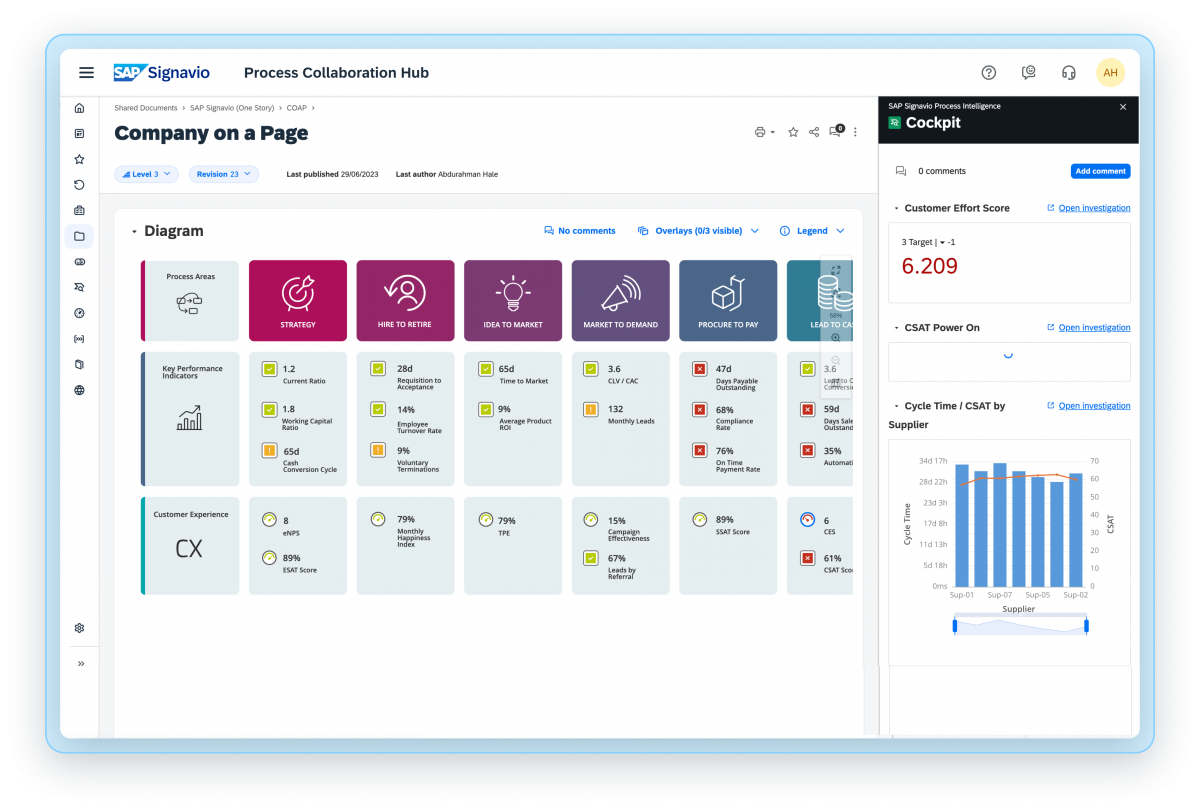Open the Level 3 selector
Image resolution: width=1200 pixels, height=810 pixels.
tap(146, 173)
